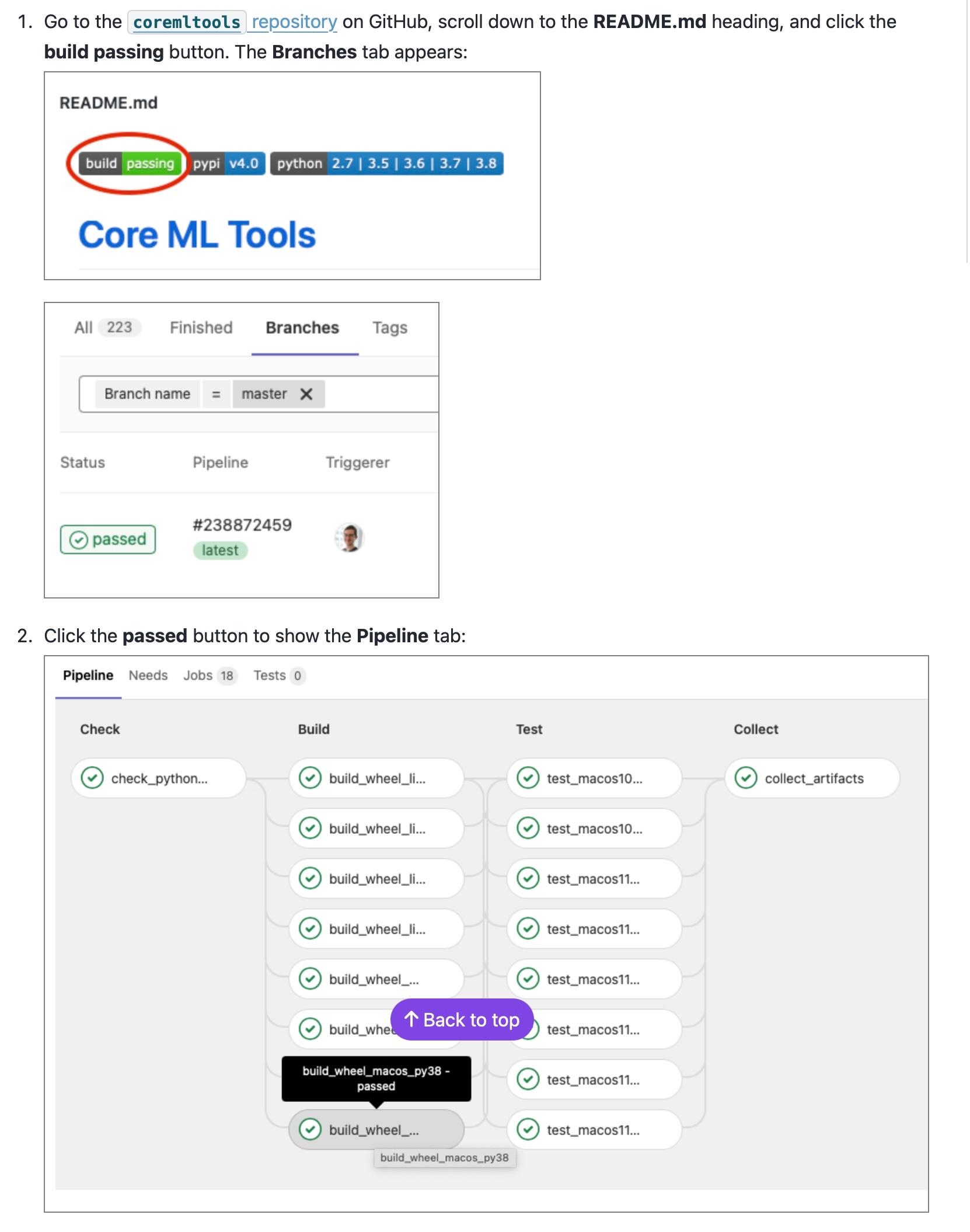Open the Jobs 18 tab

210,676
